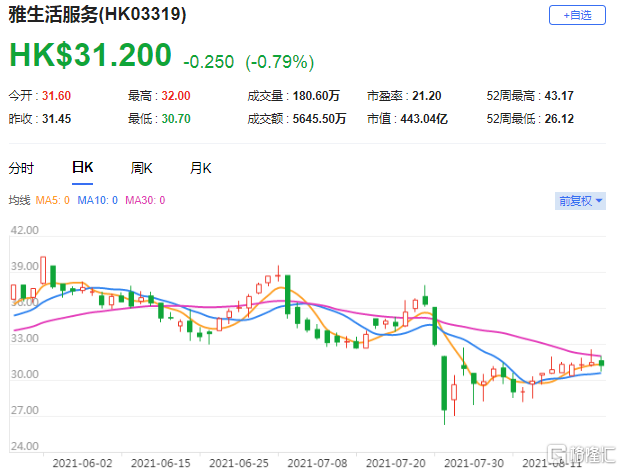
Task: Click the 33.00 price axis label
Action: [25, 338]
